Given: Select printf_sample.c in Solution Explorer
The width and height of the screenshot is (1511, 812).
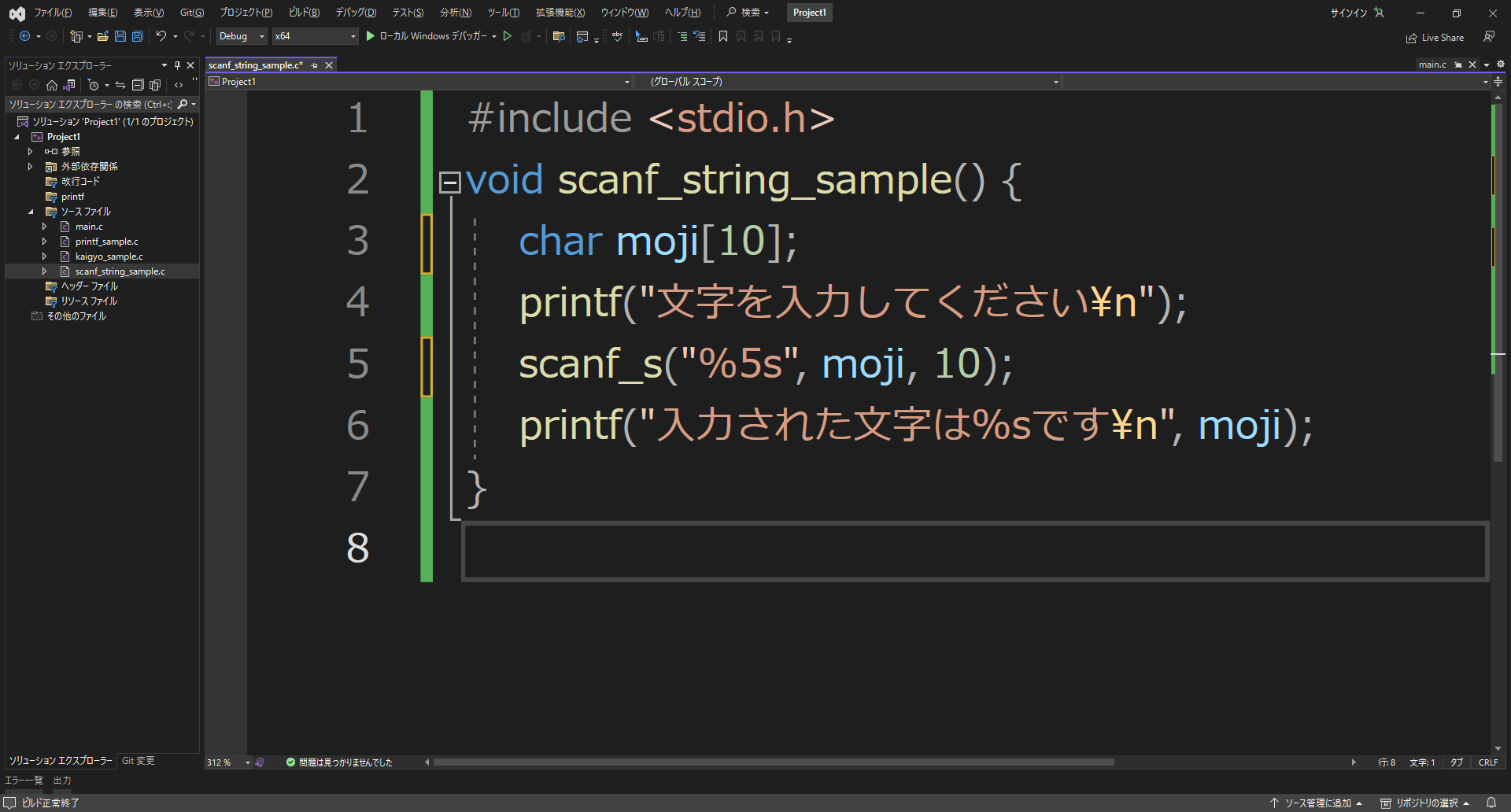Looking at the screenshot, I should (106, 242).
